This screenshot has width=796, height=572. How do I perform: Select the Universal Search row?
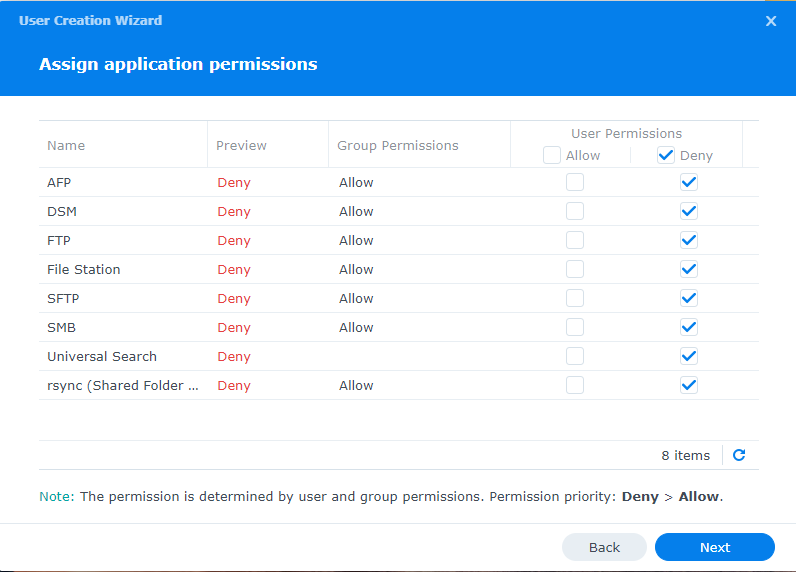[x=102, y=356]
